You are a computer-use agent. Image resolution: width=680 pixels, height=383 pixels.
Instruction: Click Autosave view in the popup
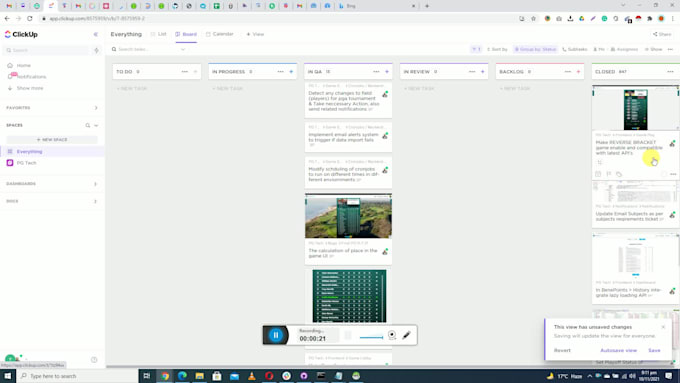pos(618,350)
